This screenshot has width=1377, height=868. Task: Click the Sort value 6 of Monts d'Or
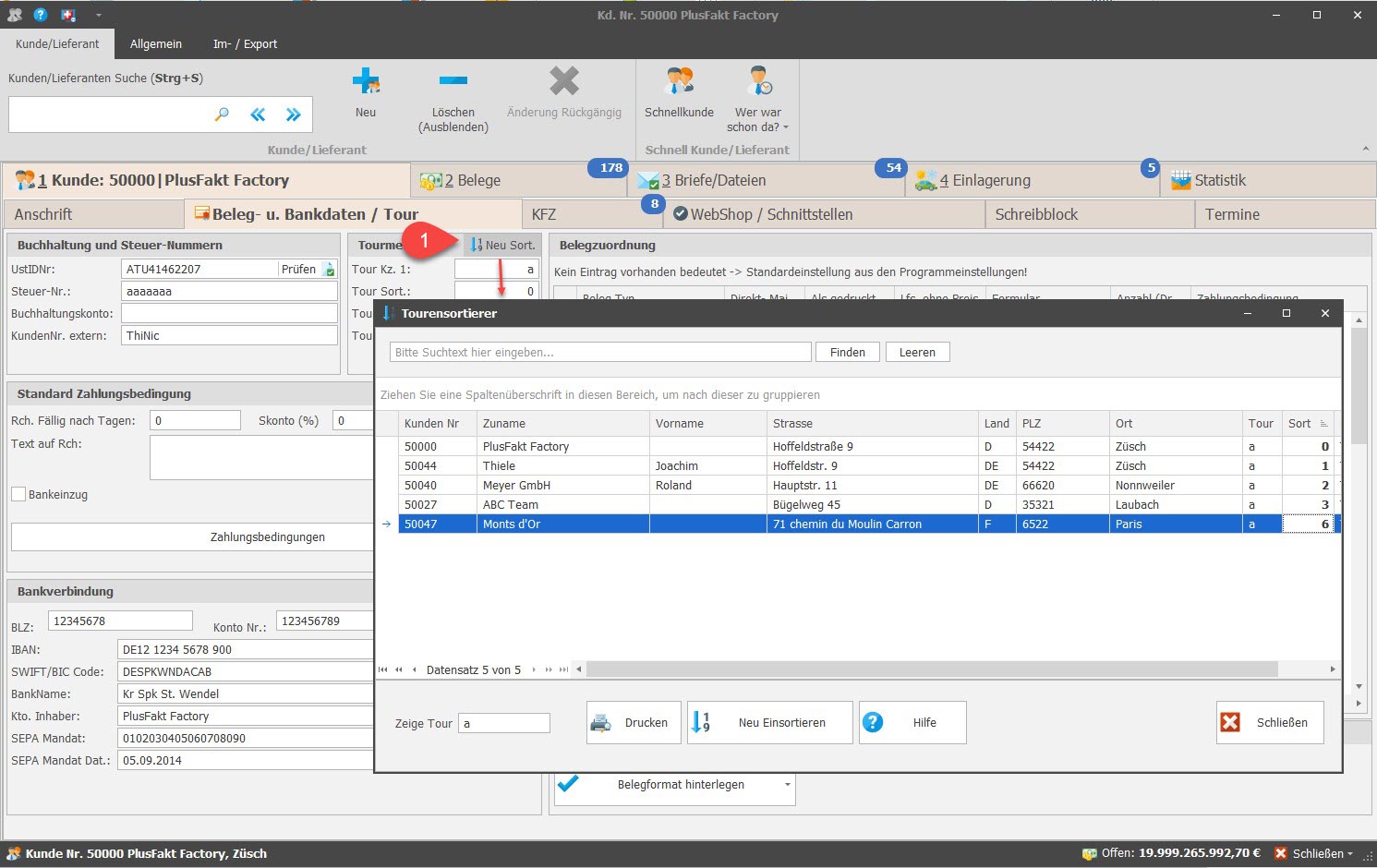pos(1308,524)
